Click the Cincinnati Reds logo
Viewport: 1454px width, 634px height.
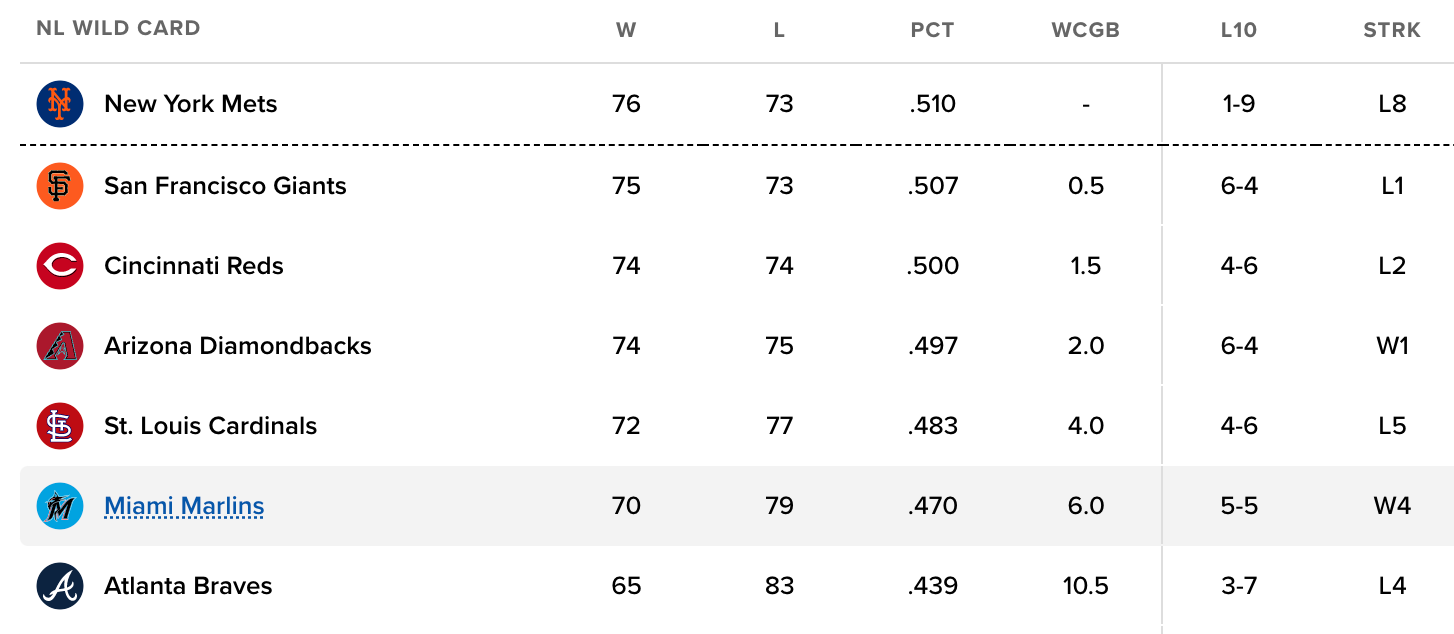pyautogui.click(x=59, y=266)
